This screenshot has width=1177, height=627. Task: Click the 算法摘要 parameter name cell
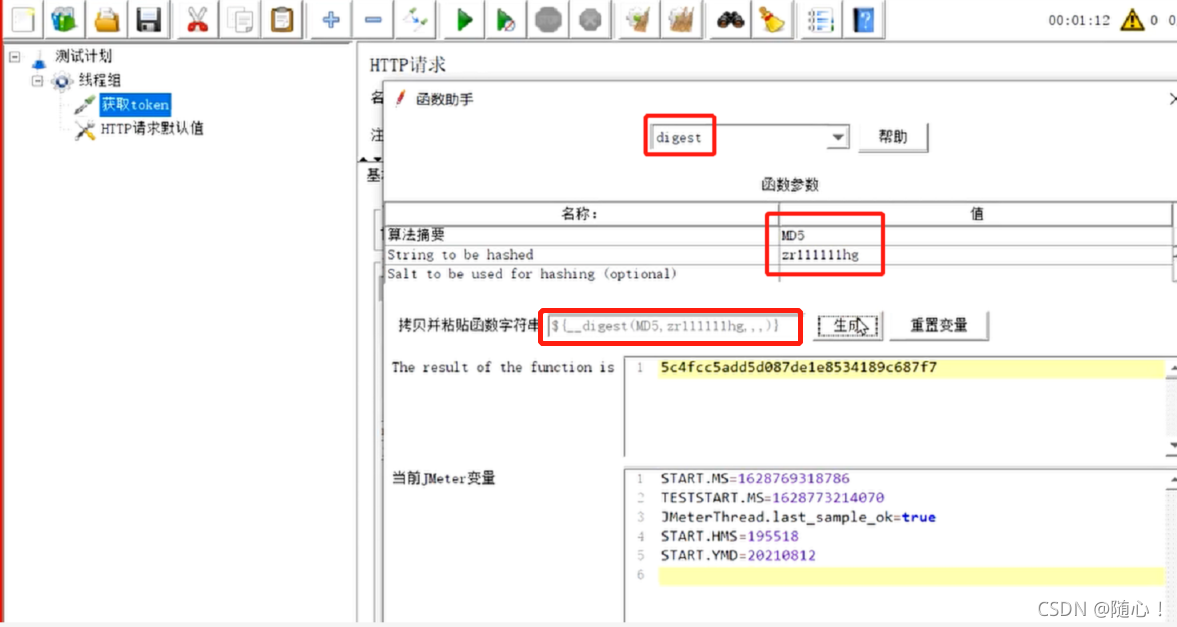[582, 235]
